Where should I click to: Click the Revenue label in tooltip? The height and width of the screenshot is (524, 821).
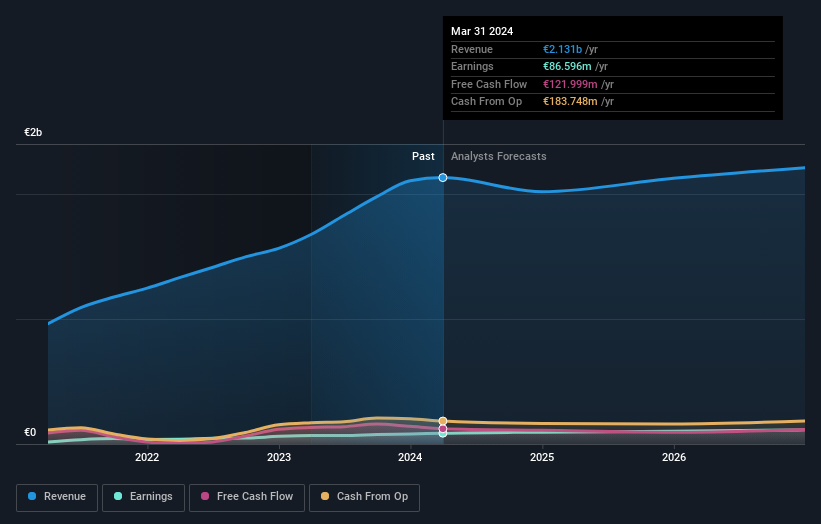point(472,49)
